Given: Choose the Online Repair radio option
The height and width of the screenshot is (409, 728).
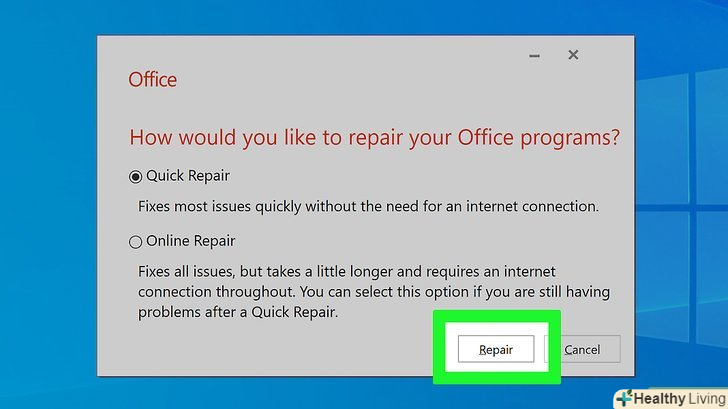Looking at the screenshot, I should (x=136, y=241).
